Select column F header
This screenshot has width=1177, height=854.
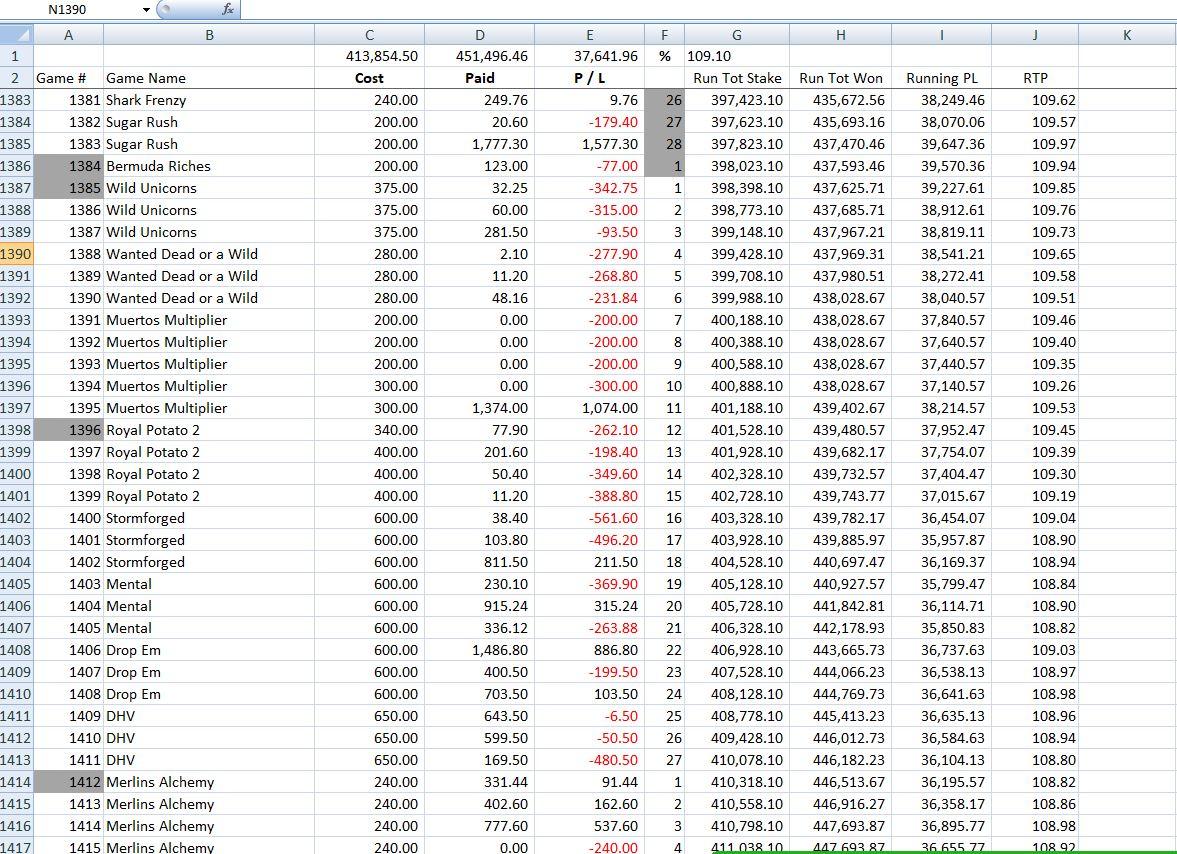click(x=664, y=35)
